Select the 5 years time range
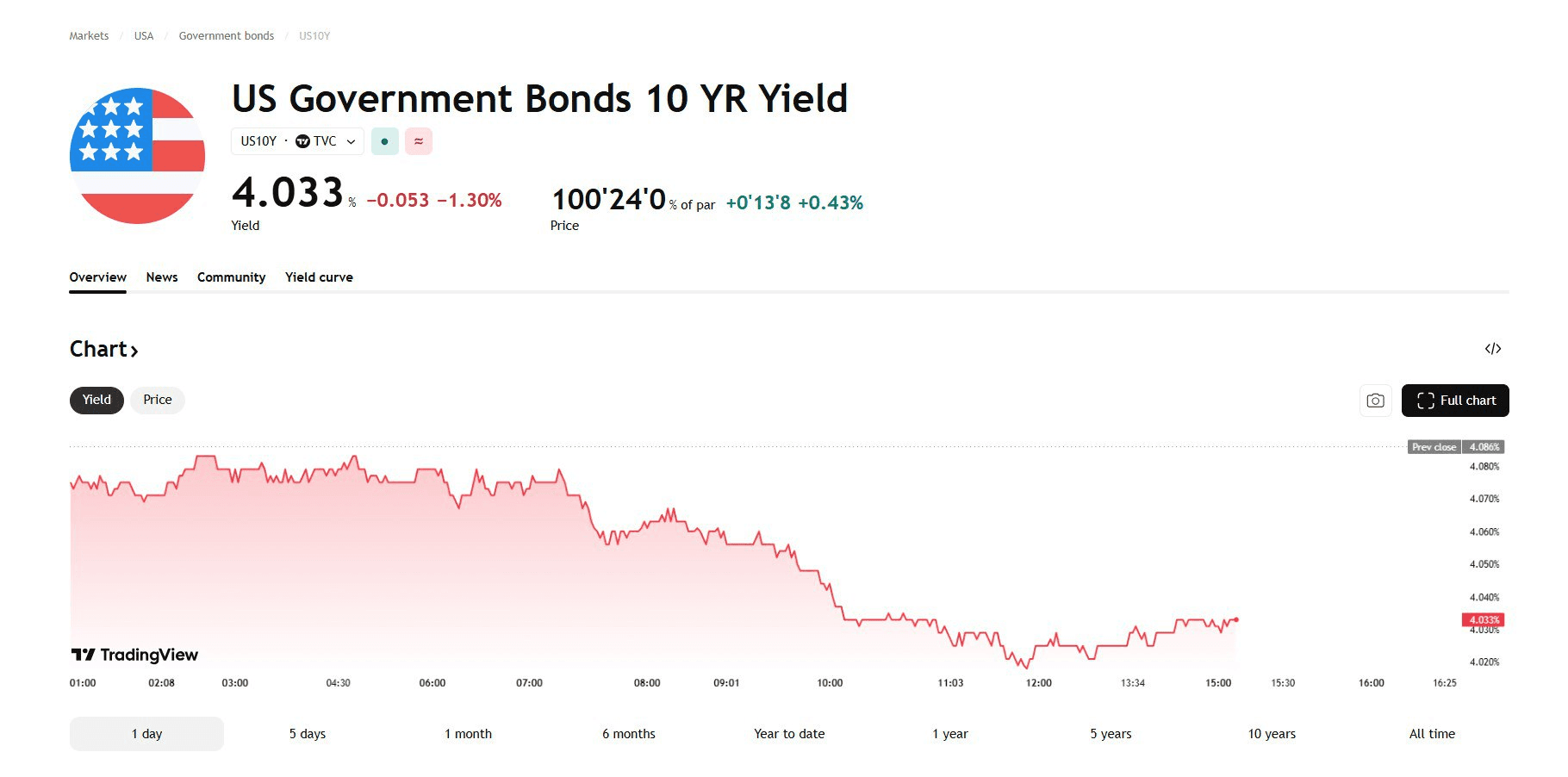 point(1111,734)
